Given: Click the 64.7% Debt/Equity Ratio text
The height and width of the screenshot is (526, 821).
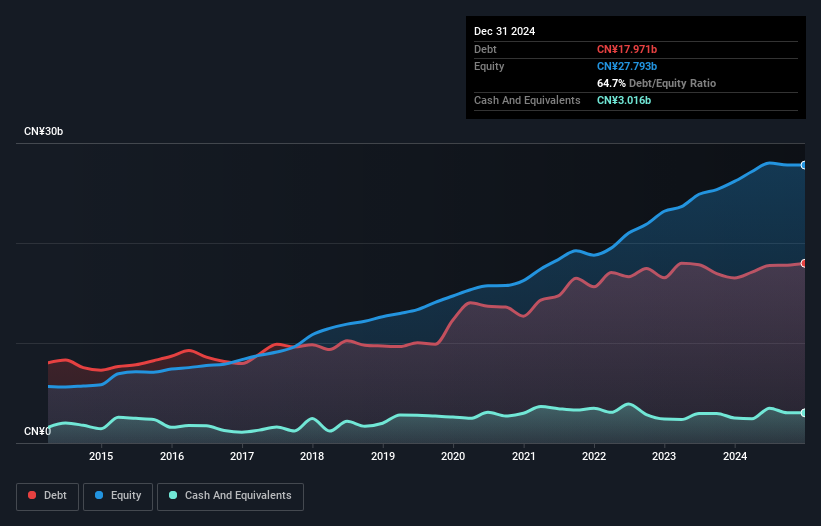Looking at the screenshot, I should (656, 83).
